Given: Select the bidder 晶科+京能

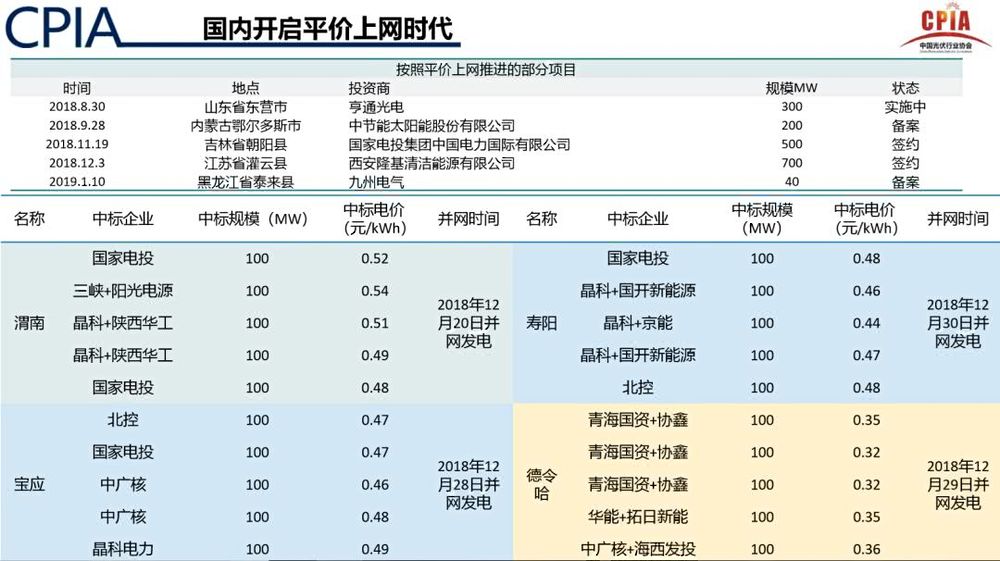Looking at the screenshot, I should coord(638,323).
